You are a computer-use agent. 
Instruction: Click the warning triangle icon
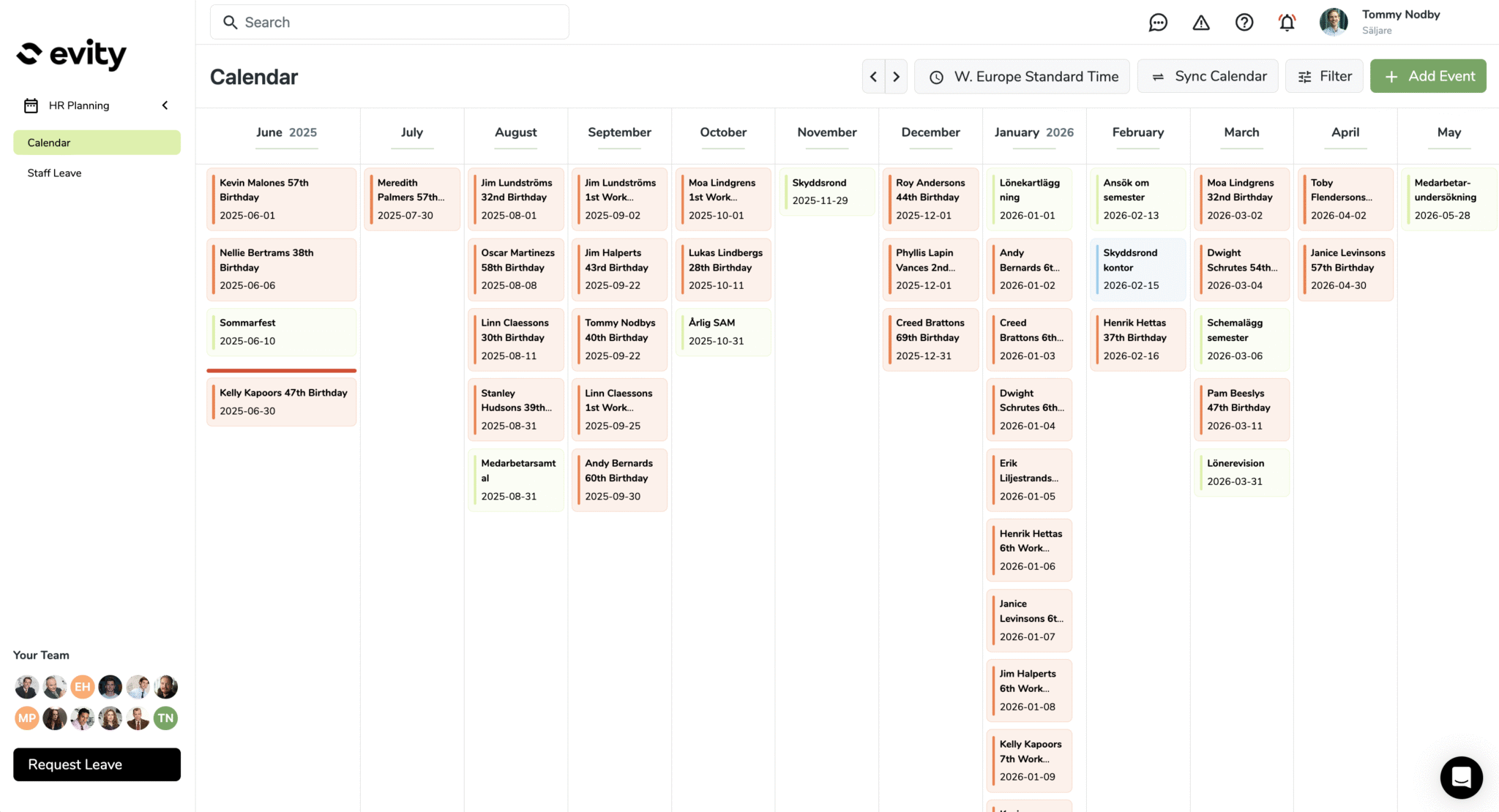click(x=1201, y=23)
